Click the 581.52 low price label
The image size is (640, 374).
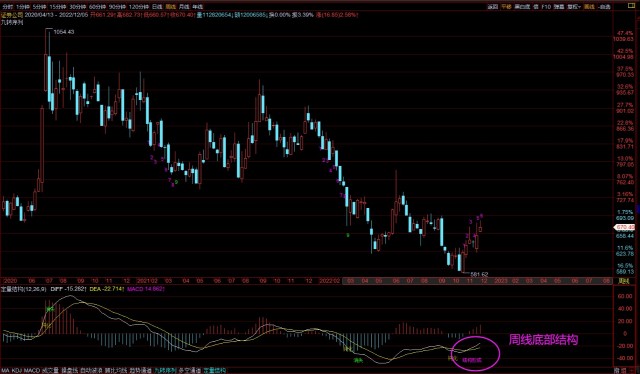point(479,274)
